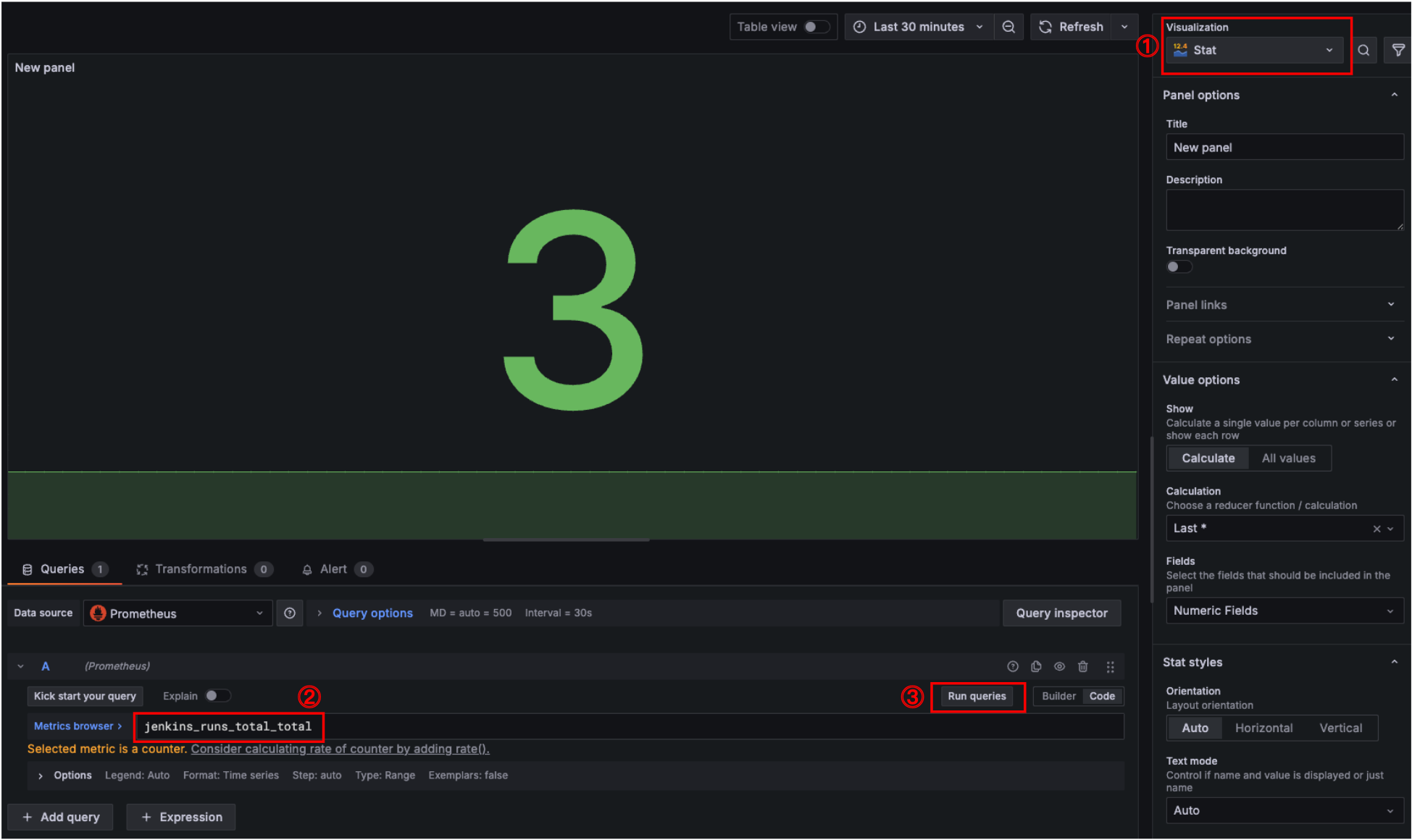Click the query A help question icon
Image resolution: width=1412 pixels, height=840 pixels.
click(x=1013, y=666)
